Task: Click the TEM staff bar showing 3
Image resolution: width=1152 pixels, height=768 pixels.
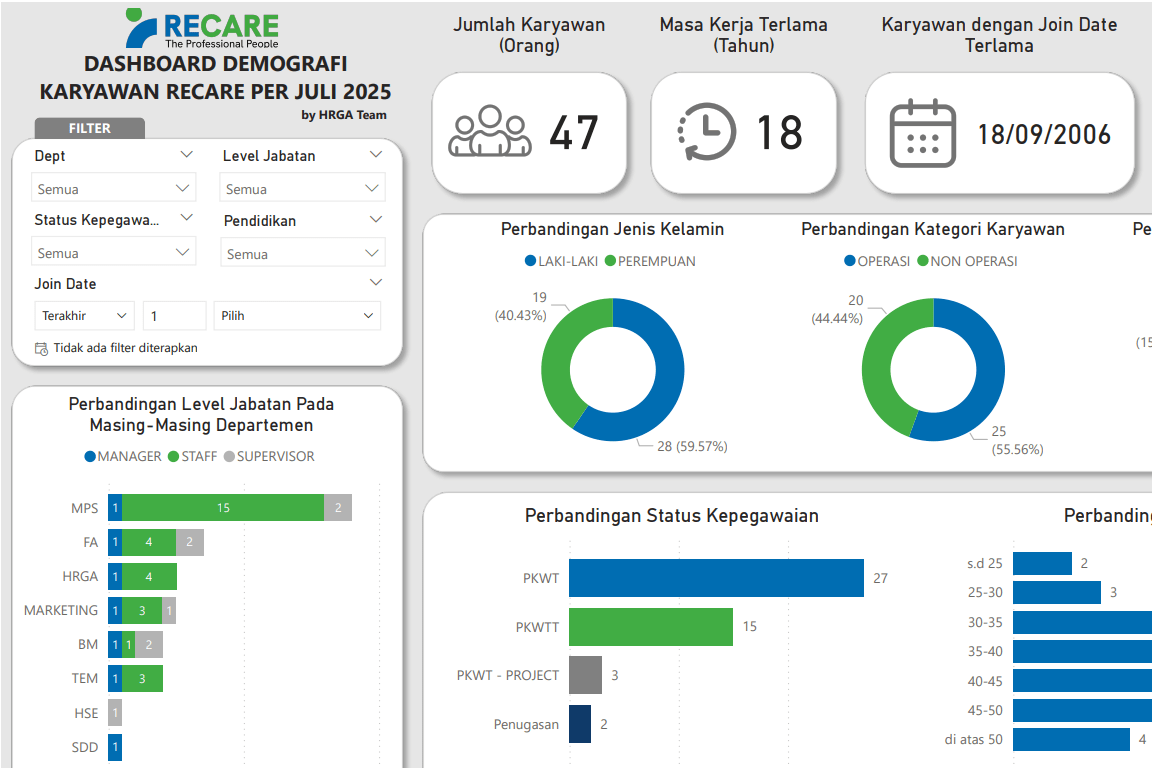Action: pyautogui.click(x=142, y=678)
